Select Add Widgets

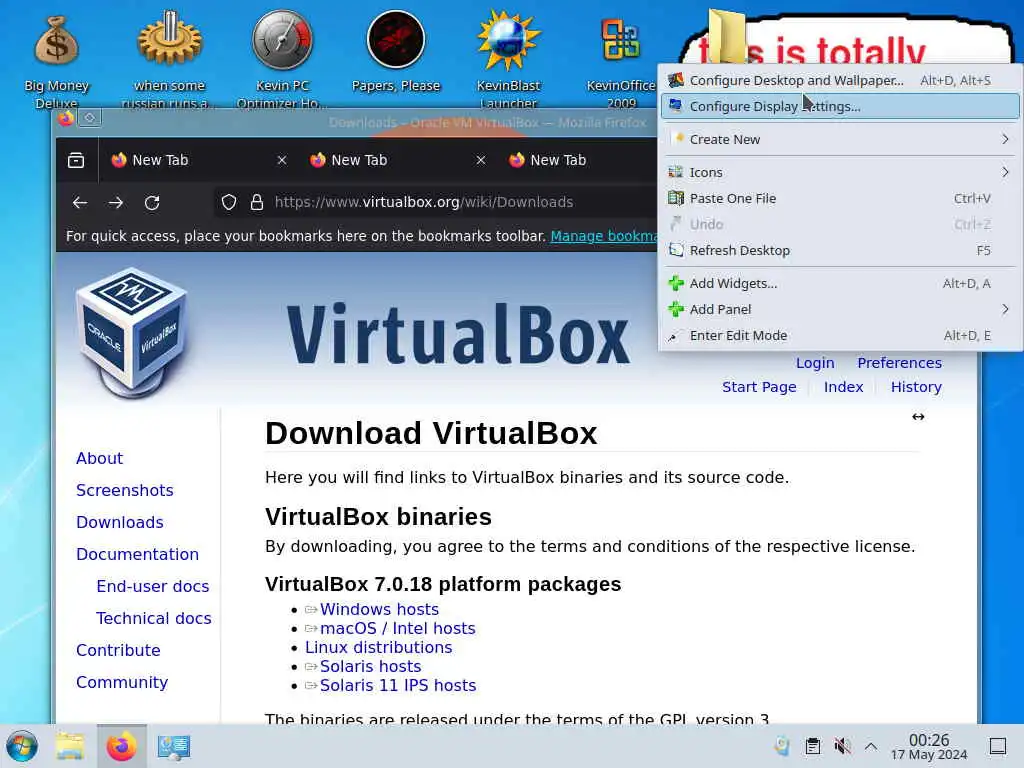coord(840,283)
